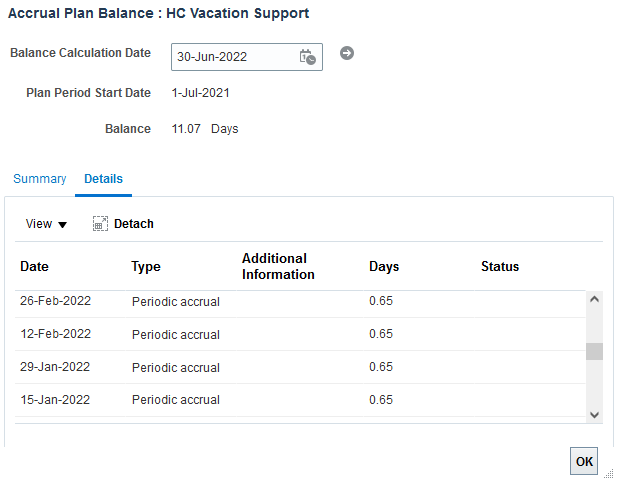This screenshot has width=620, height=484.
Task: Select the 26-Feb-2022 periodic accrual row
Action: coord(300,301)
